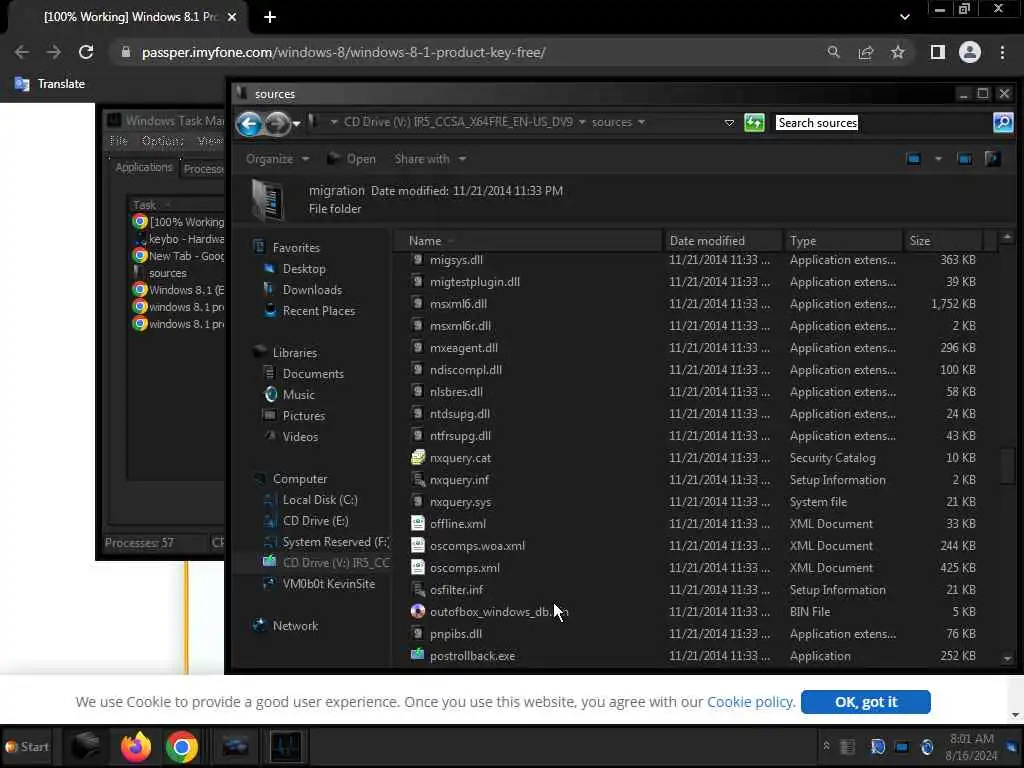Switch to Applications tab in Task Manager
Viewport: 1024px width, 768px height.
[x=144, y=167]
